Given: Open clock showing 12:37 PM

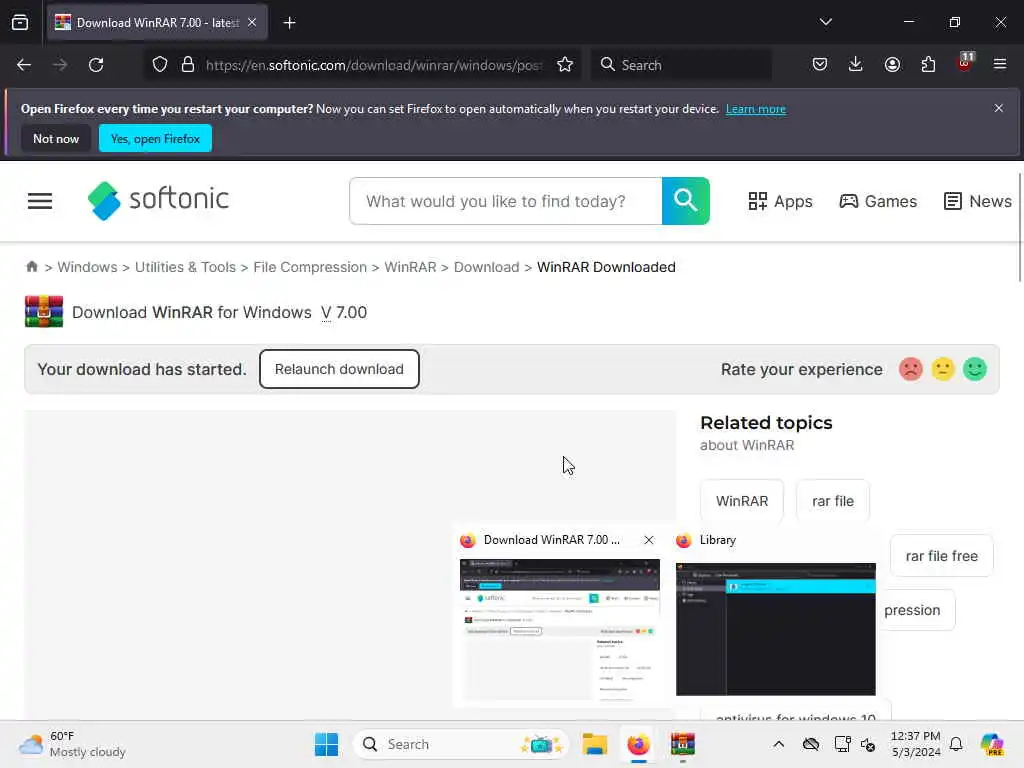Looking at the screenshot, I should coord(916,744).
